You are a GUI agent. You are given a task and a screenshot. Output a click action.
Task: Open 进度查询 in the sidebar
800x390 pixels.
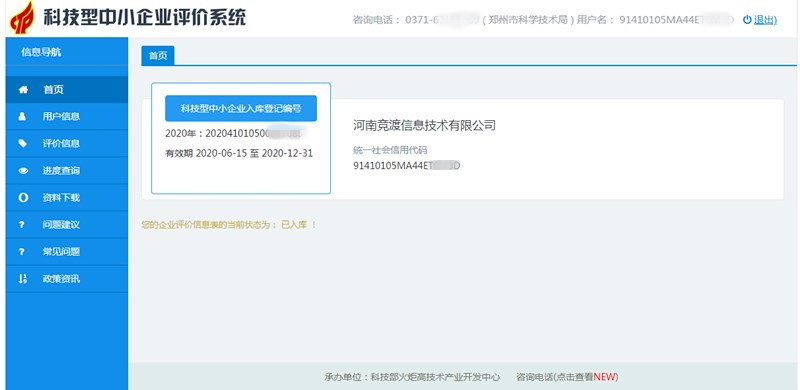point(67,170)
